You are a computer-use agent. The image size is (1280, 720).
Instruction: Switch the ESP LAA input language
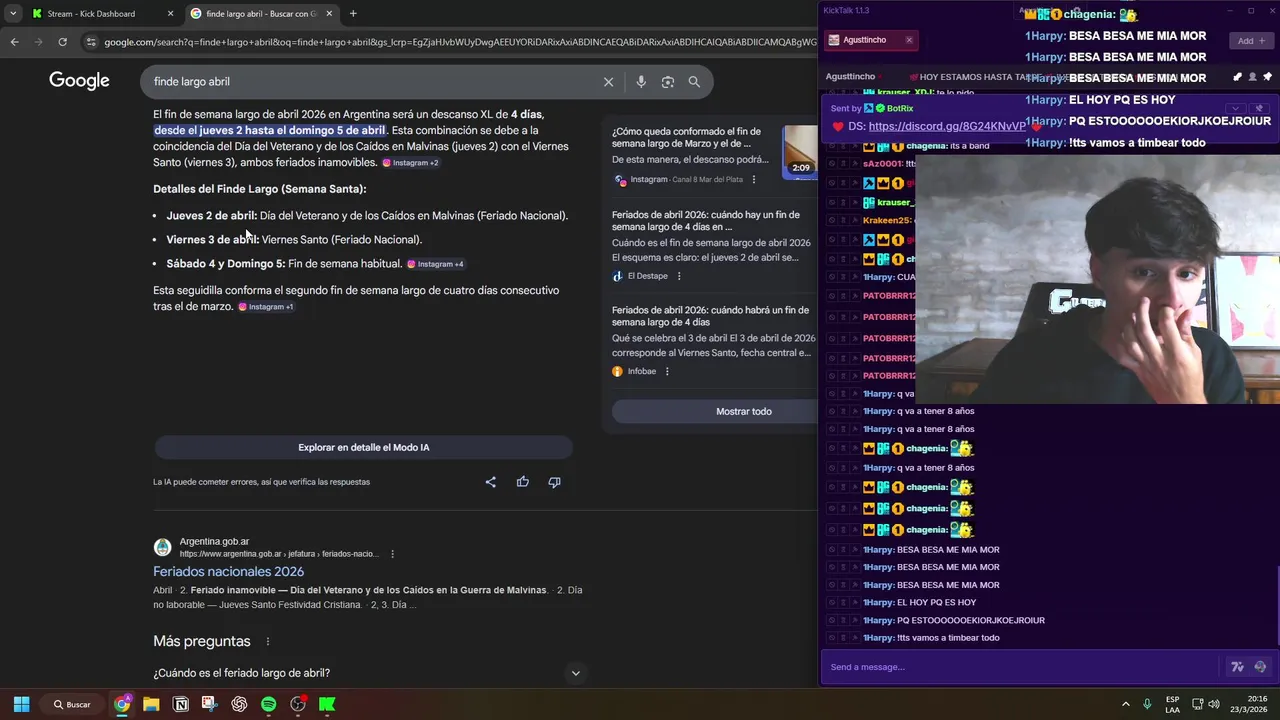tap(1172, 704)
